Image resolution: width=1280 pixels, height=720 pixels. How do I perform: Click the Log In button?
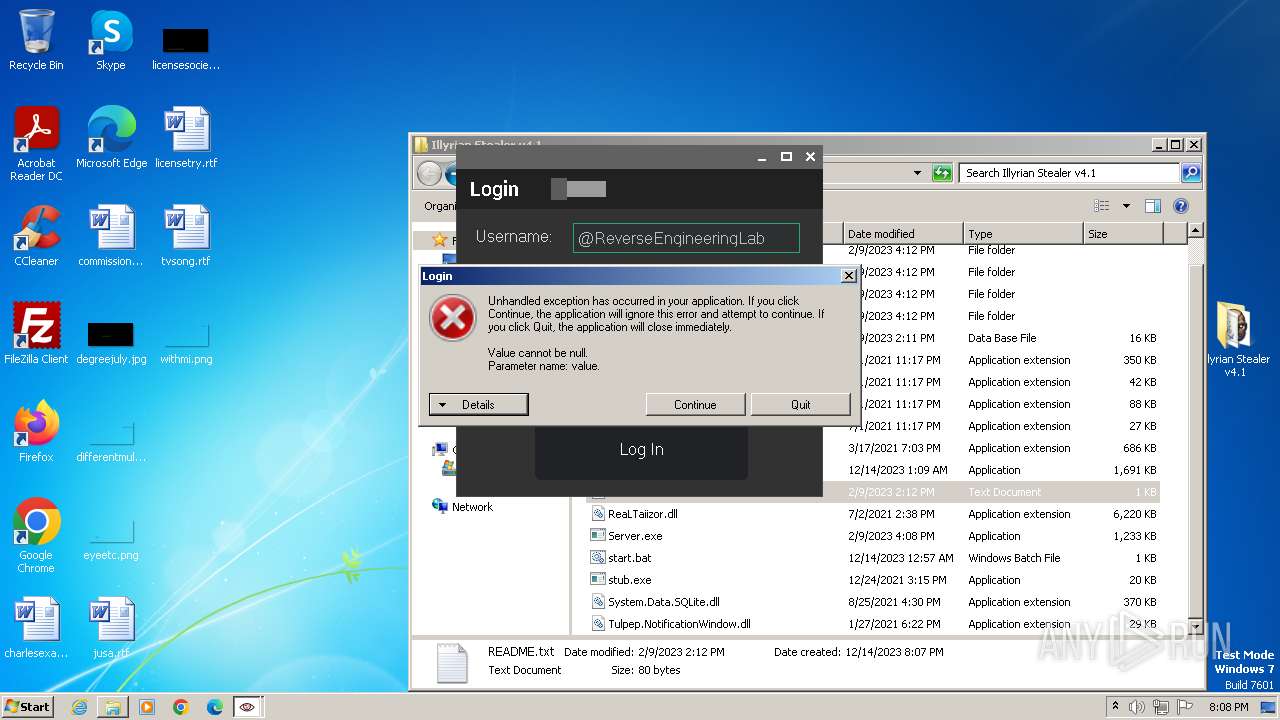[641, 450]
